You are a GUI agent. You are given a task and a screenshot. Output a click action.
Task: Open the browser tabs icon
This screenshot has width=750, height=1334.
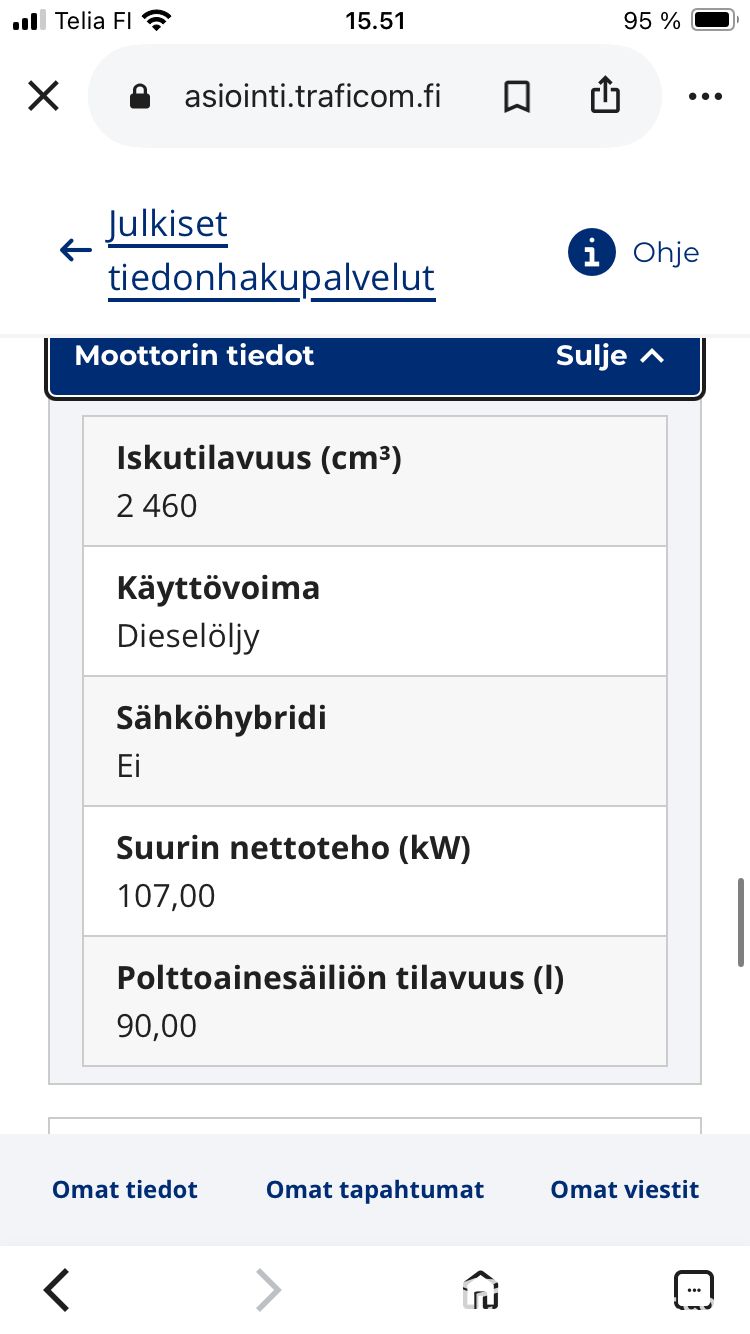pyautogui.click(x=694, y=1290)
